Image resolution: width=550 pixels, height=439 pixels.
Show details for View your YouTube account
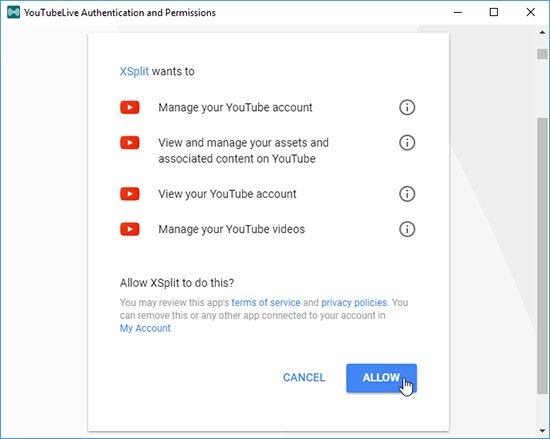pyautogui.click(x=407, y=194)
